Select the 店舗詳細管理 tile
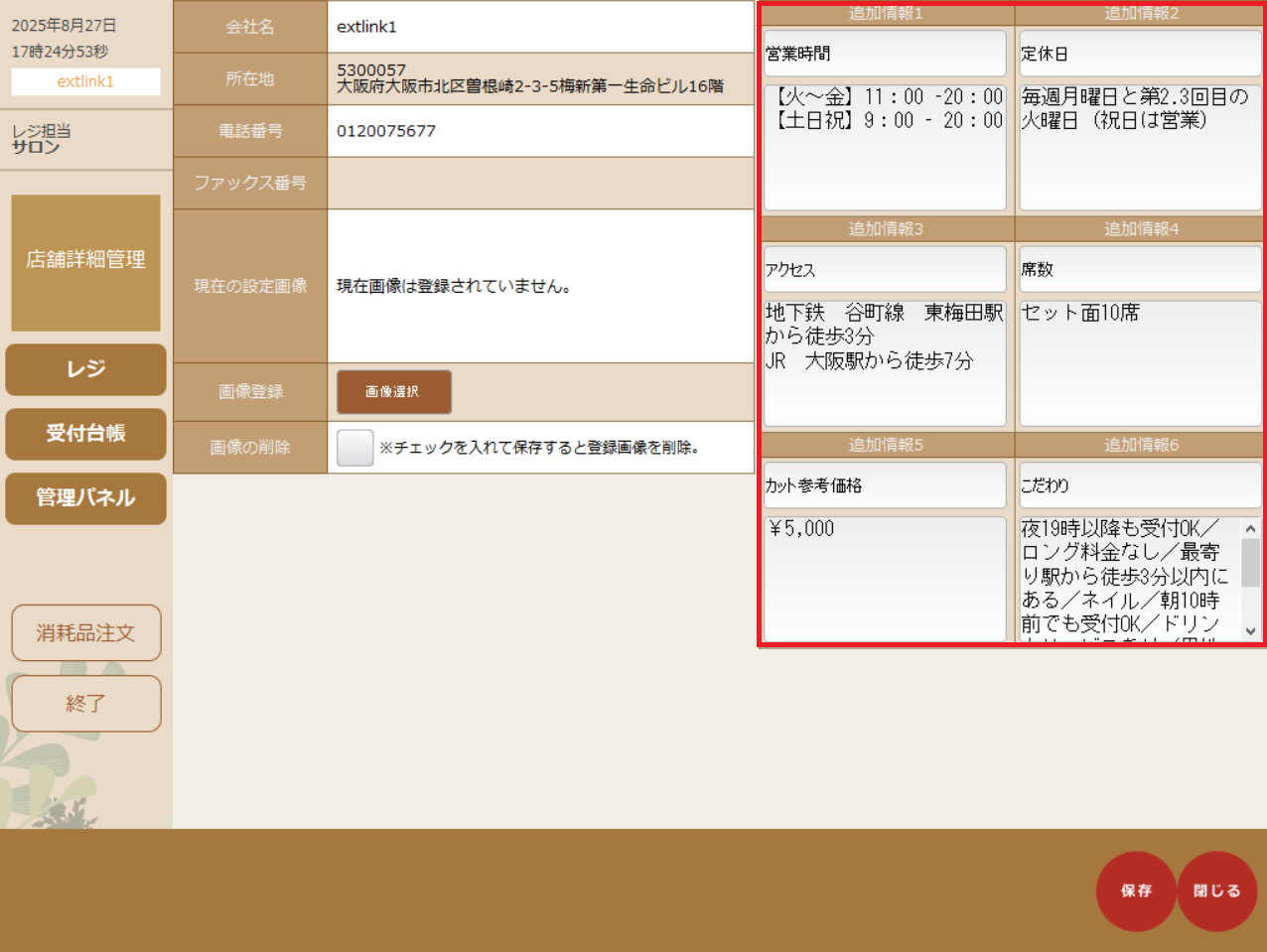The width and height of the screenshot is (1267, 952). [85, 262]
